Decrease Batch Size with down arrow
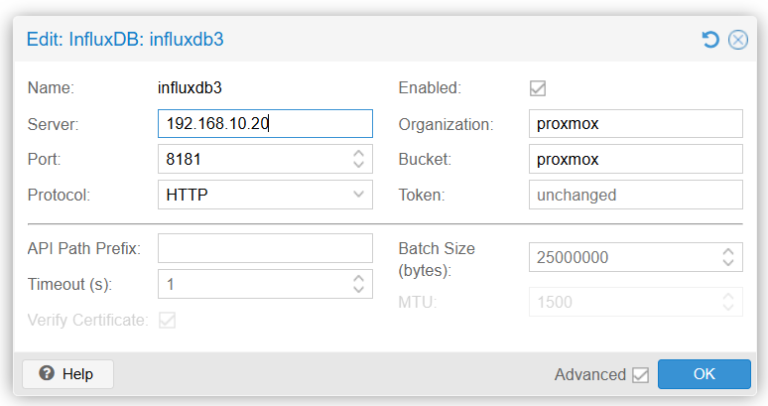The width and height of the screenshot is (768, 406). pos(728,263)
